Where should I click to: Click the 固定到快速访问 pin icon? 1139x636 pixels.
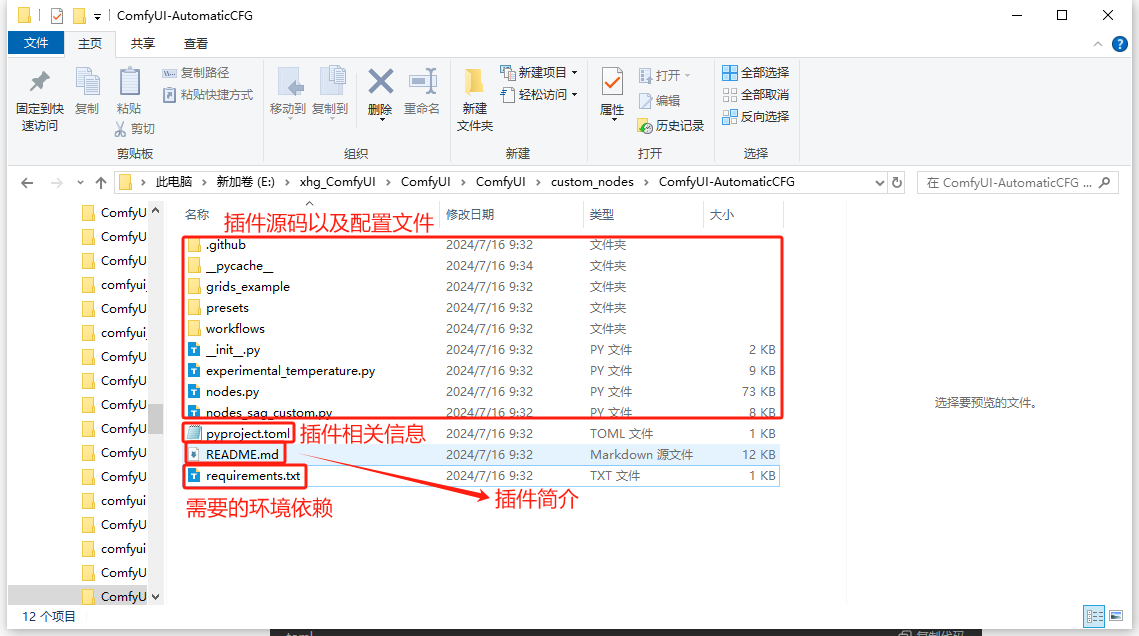(x=39, y=82)
